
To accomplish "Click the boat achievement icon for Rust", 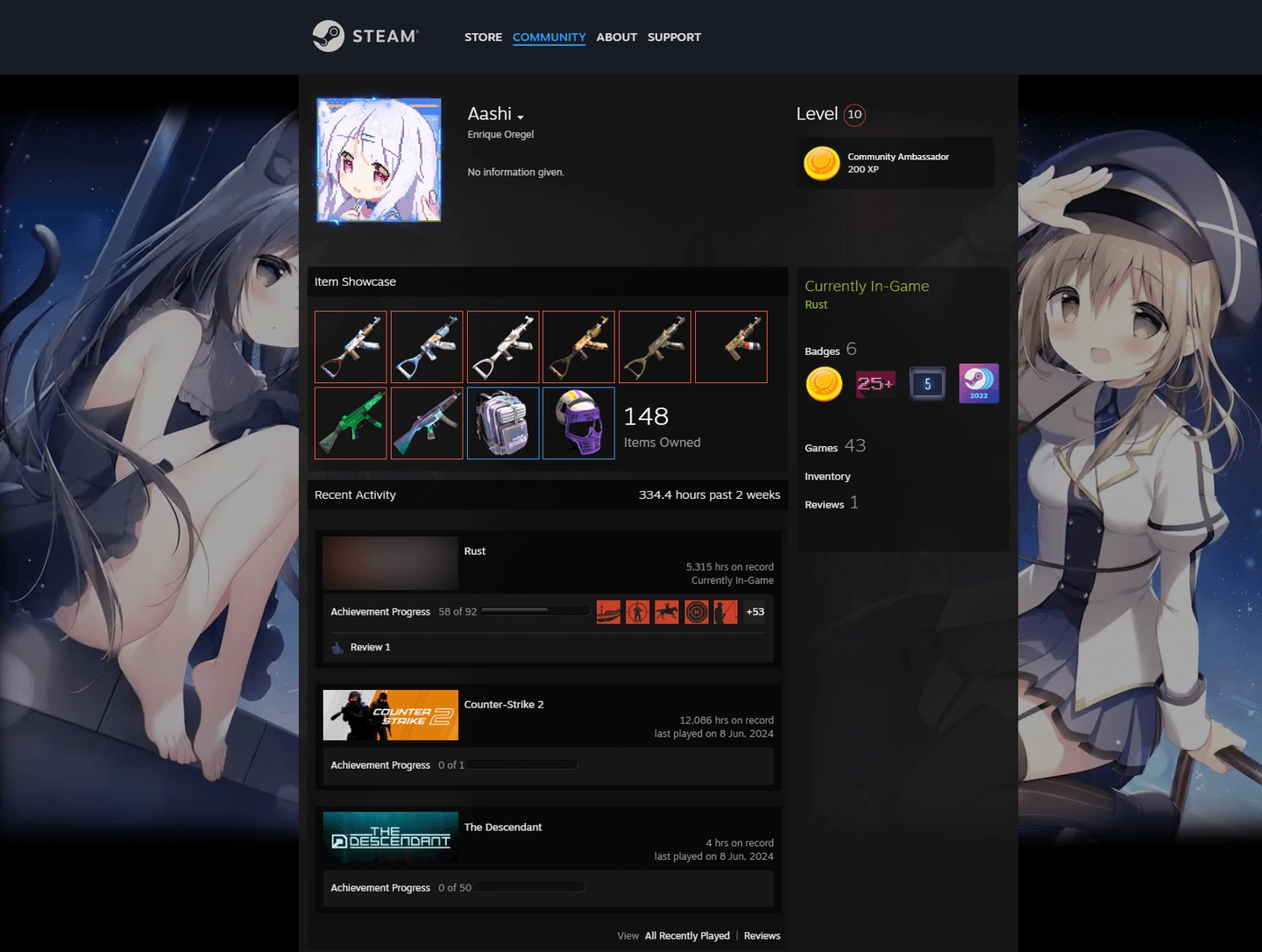I will pos(608,612).
